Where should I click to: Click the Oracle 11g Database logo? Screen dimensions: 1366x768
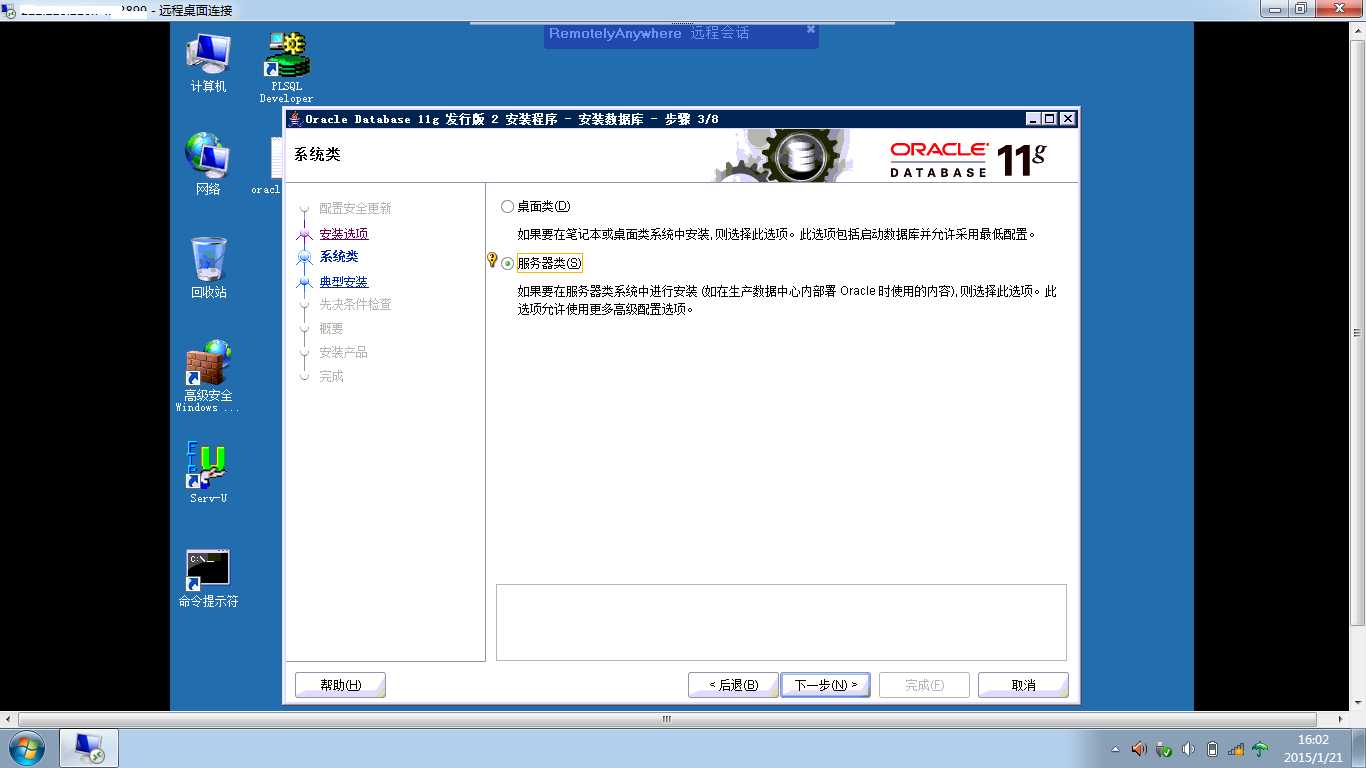pos(968,159)
